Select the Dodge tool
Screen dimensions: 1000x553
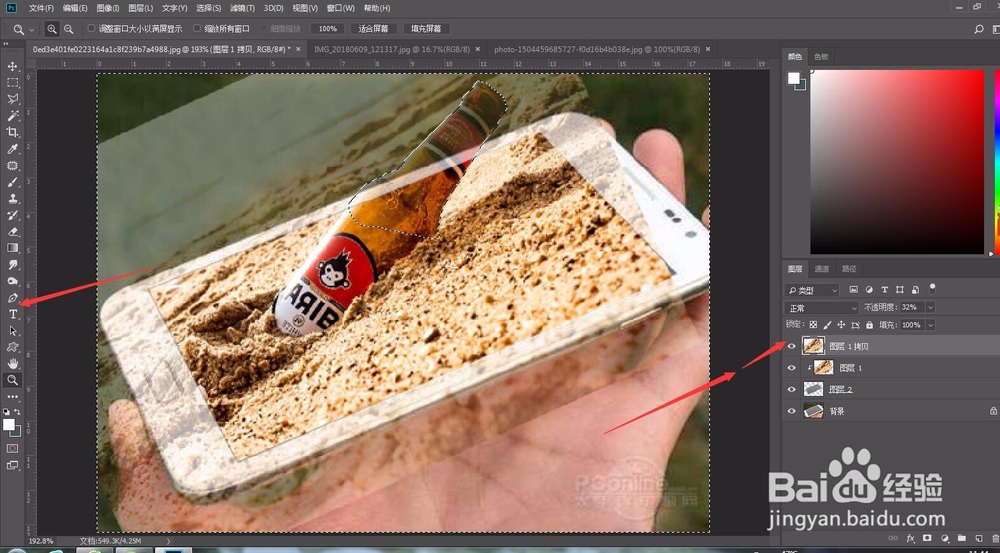click(x=13, y=281)
